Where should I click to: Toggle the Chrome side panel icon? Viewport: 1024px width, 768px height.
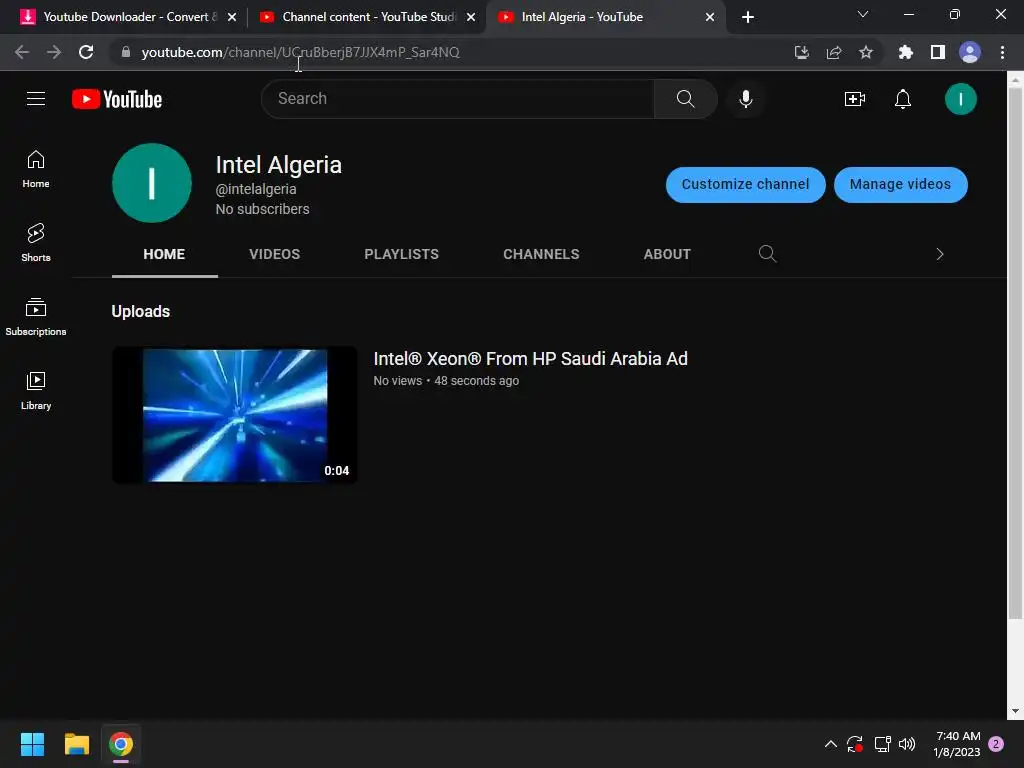click(x=937, y=52)
